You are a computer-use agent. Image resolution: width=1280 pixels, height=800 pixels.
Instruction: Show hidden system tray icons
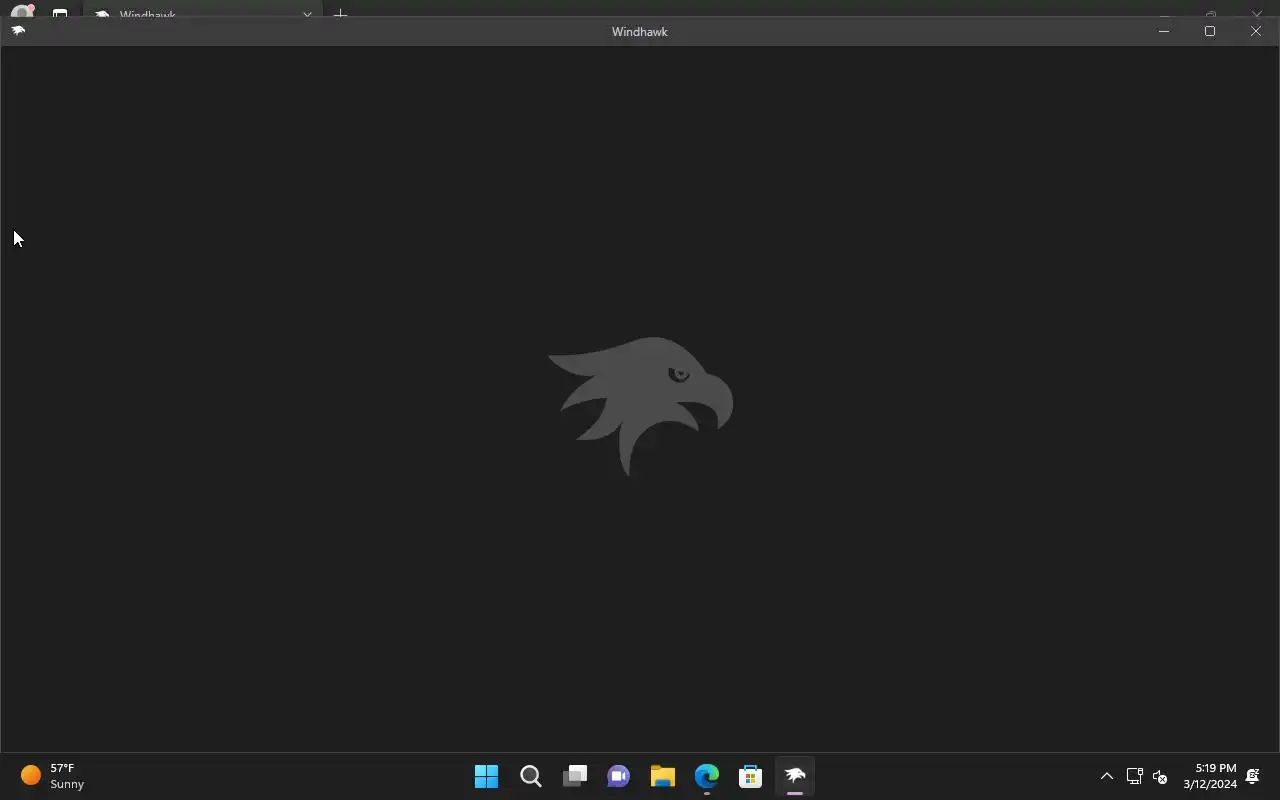tap(1107, 776)
